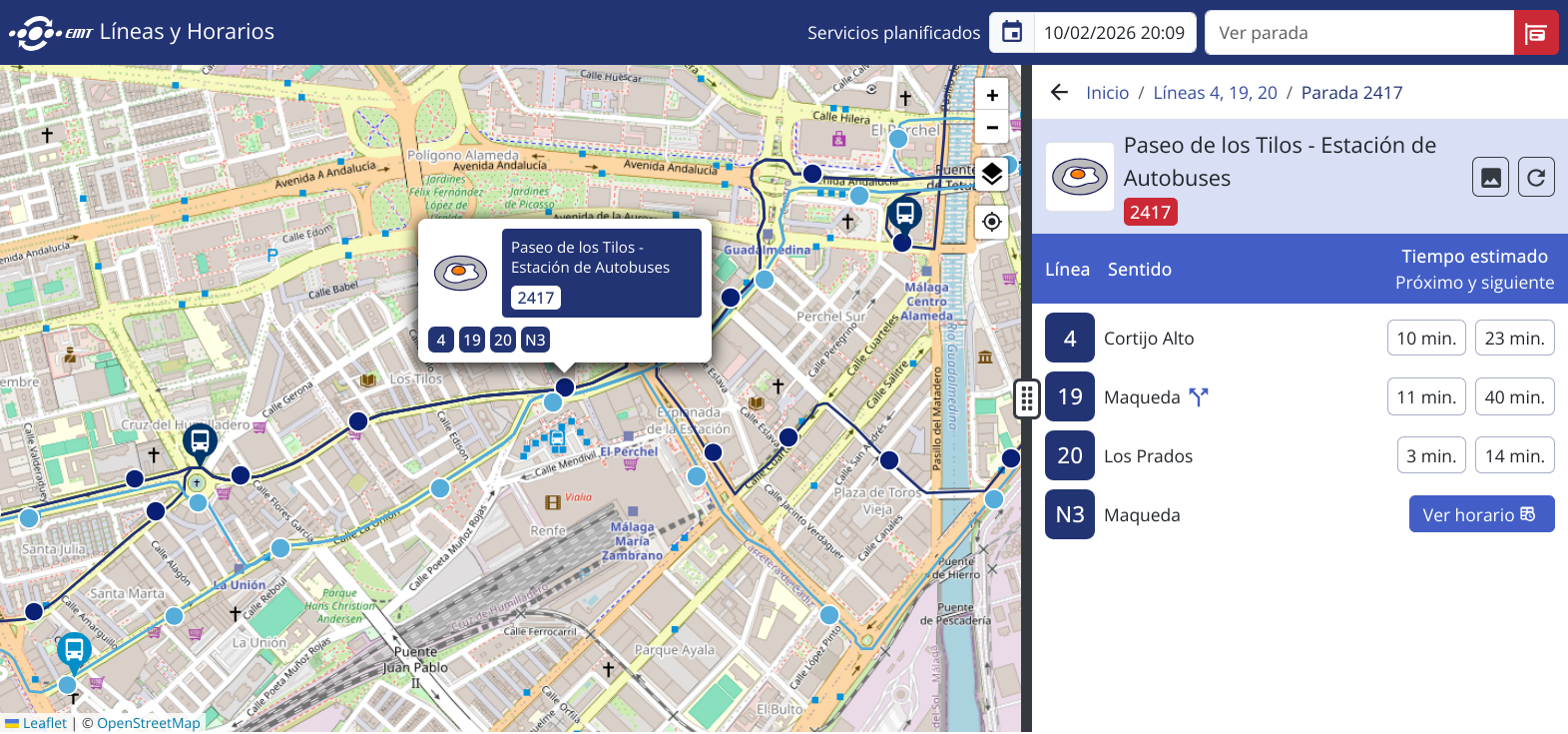Type in the Ver parada search field
Screen dimensions: 1568x734
(x=1358, y=33)
